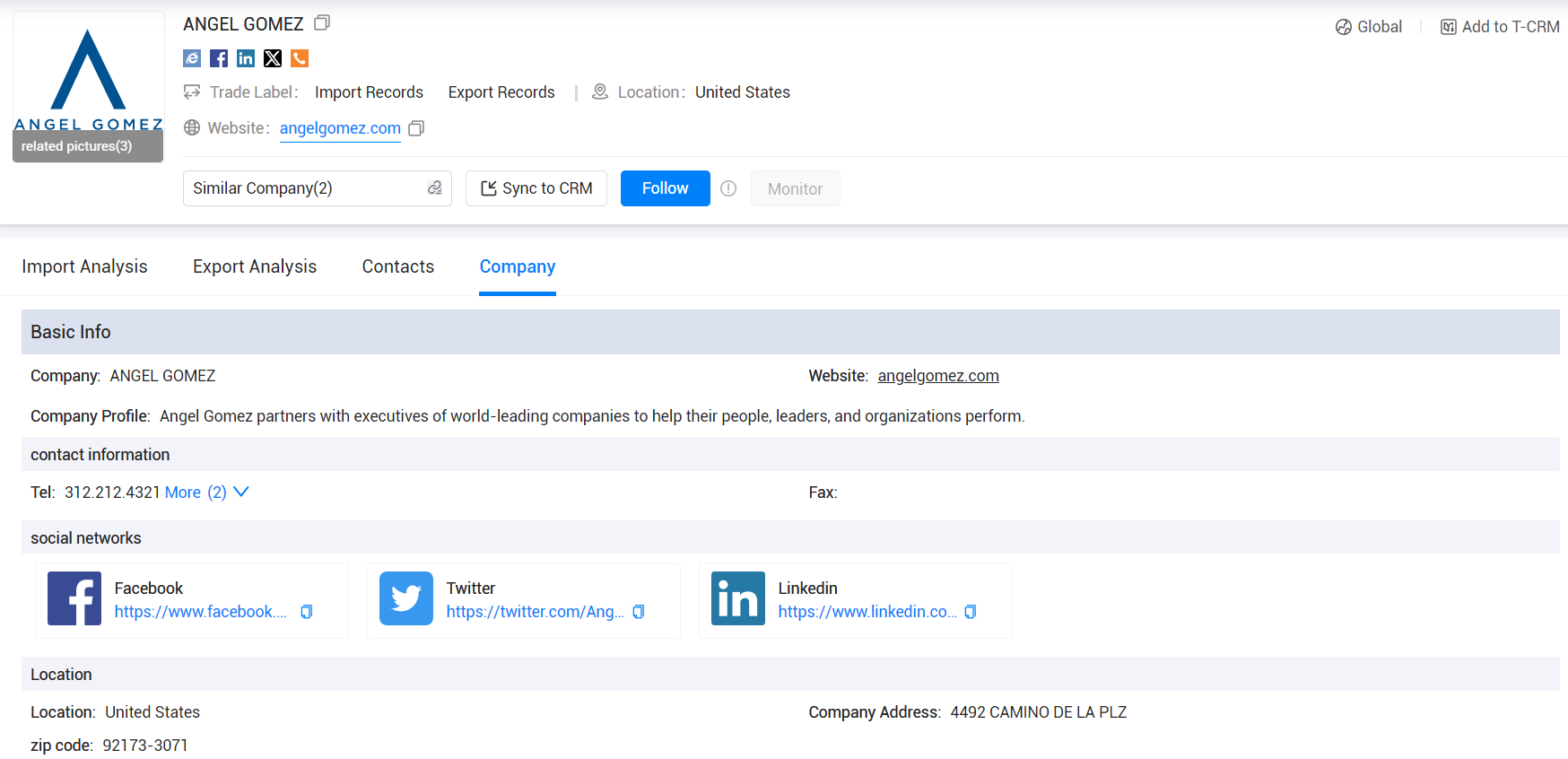This screenshot has height=759, width=1568.
Task: Click the Export Records trade label
Action: coord(501,92)
